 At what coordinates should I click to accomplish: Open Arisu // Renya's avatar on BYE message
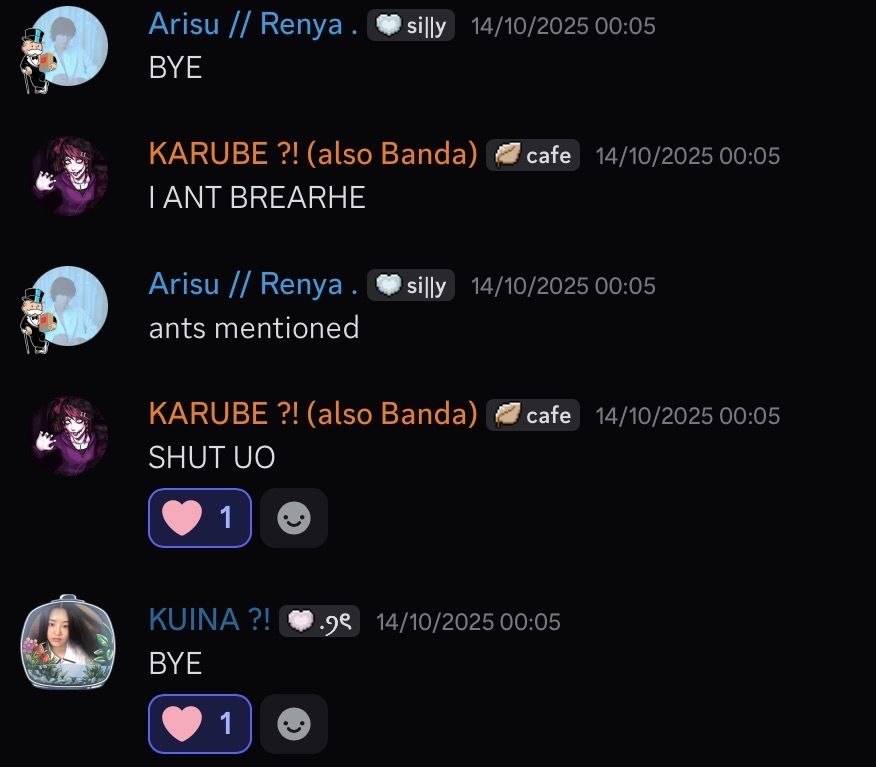(67, 47)
